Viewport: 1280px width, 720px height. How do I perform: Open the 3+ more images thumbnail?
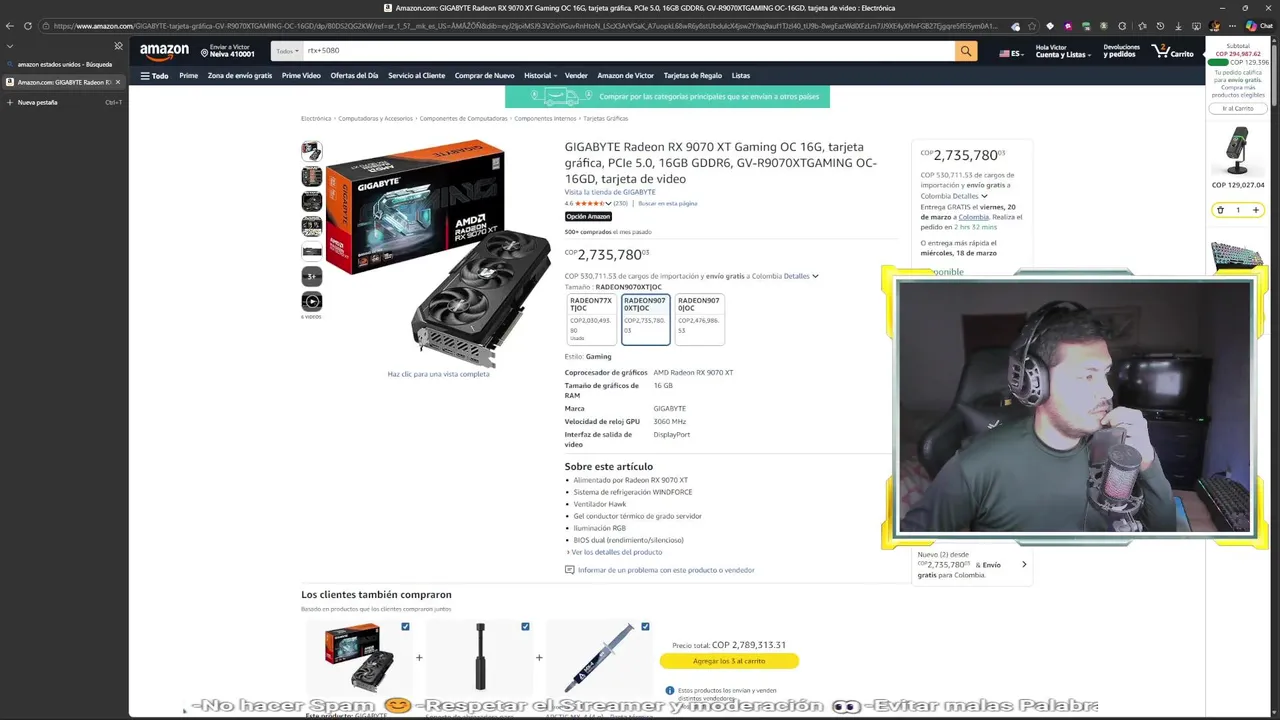pos(312,276)
